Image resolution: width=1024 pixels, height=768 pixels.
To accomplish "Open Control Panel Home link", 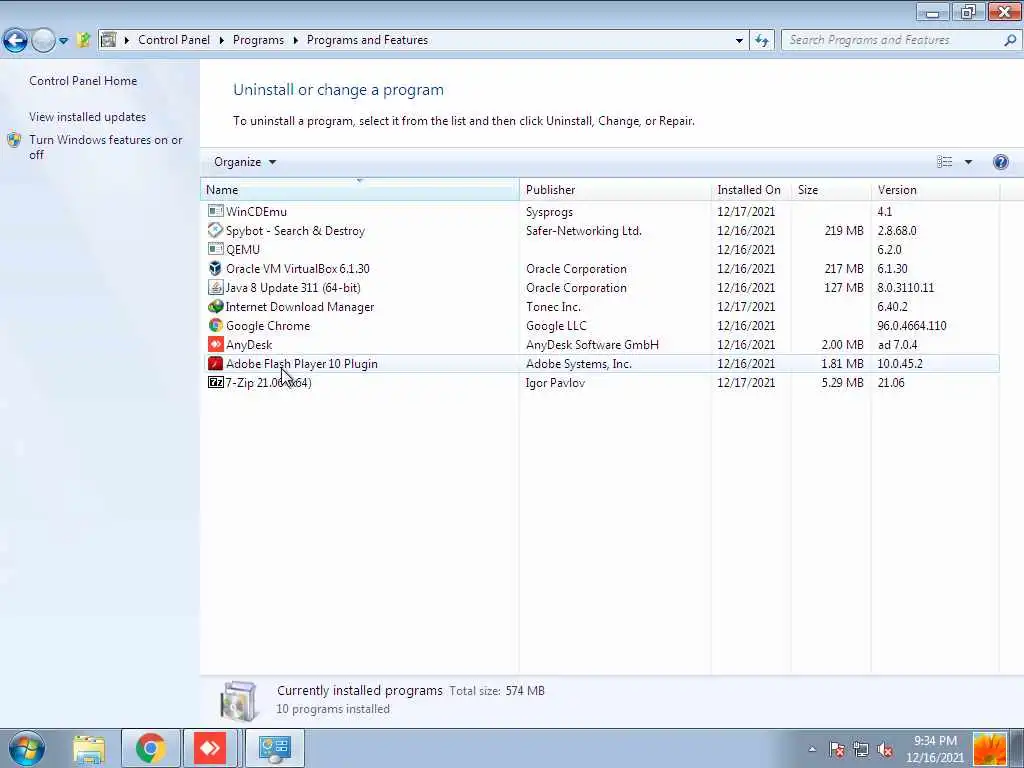I will (x=83, y=81).
